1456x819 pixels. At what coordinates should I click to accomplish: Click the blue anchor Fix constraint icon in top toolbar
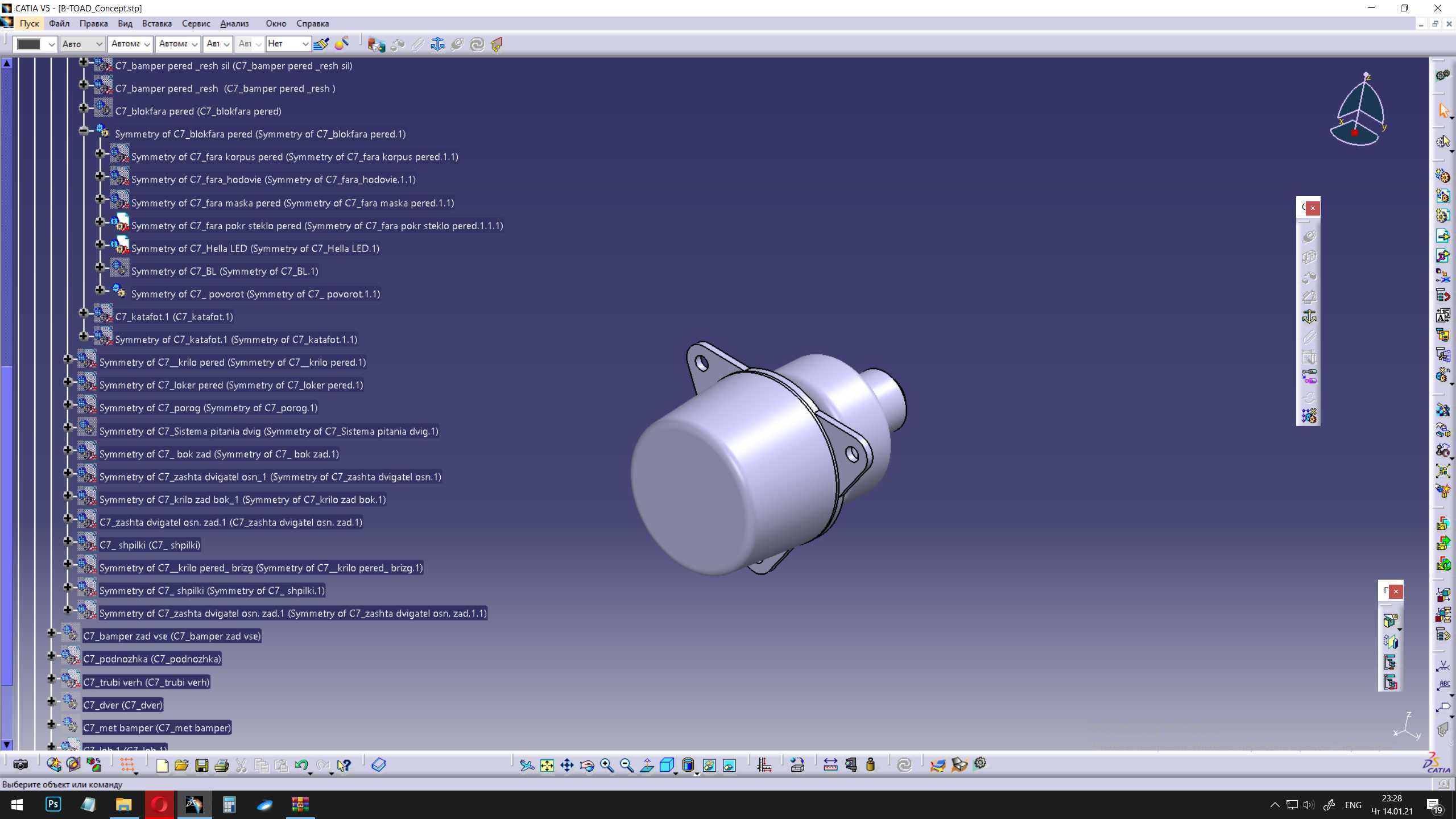437,44
